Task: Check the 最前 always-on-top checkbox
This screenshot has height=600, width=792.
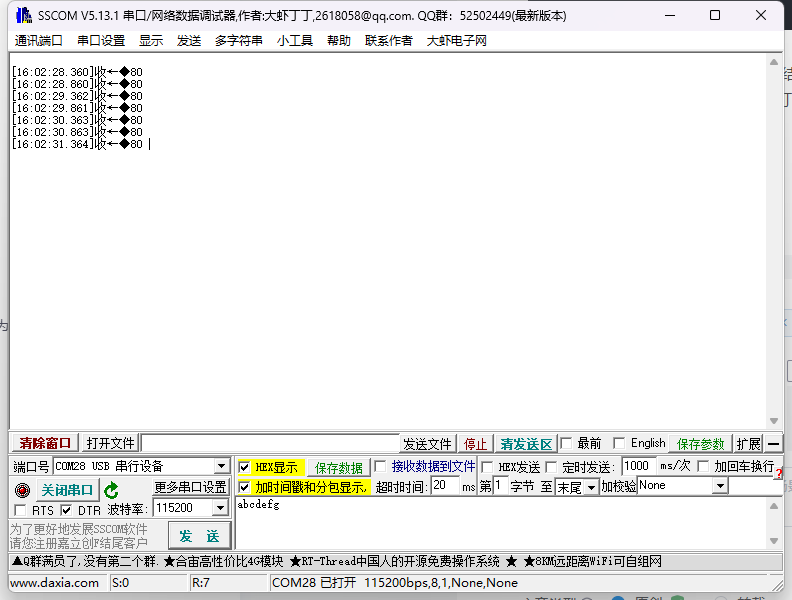Action: click(566, 443)
